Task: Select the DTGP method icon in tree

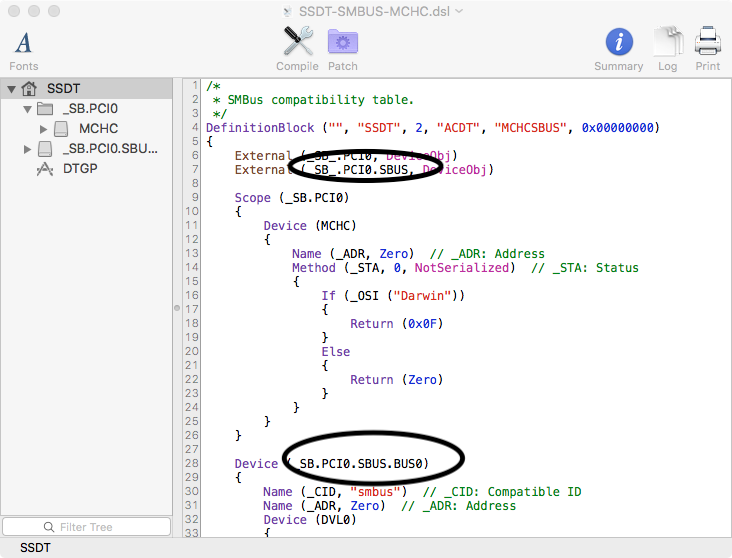Action: (44, 169)
